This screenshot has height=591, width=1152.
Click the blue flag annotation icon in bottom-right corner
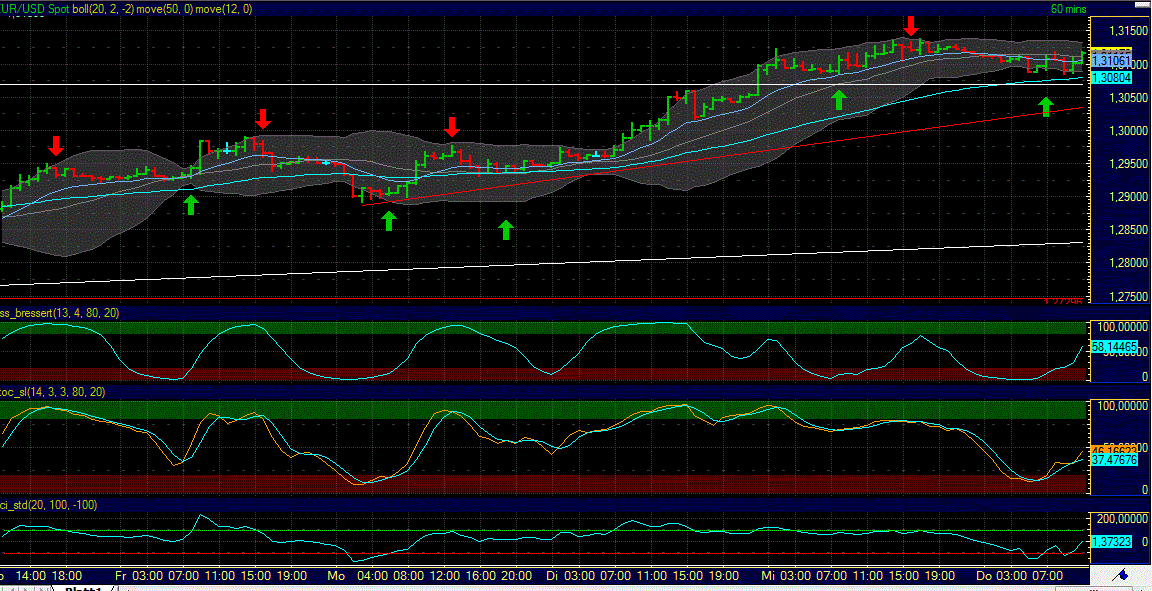point(1123,575)
